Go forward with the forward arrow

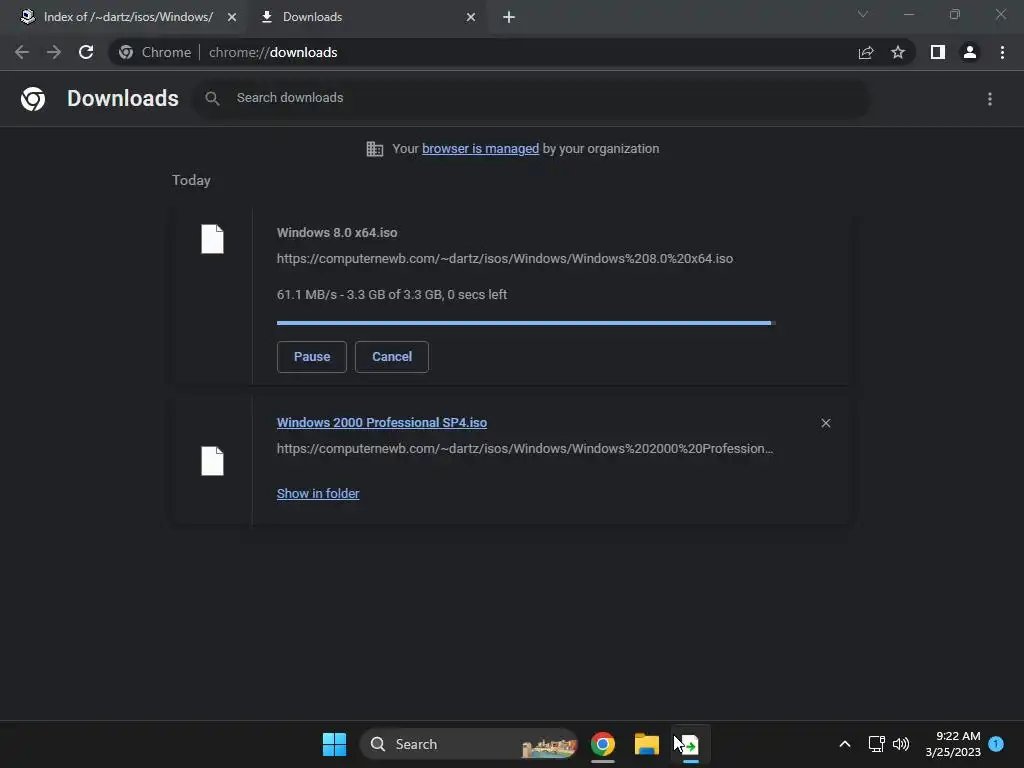(54, 52)
